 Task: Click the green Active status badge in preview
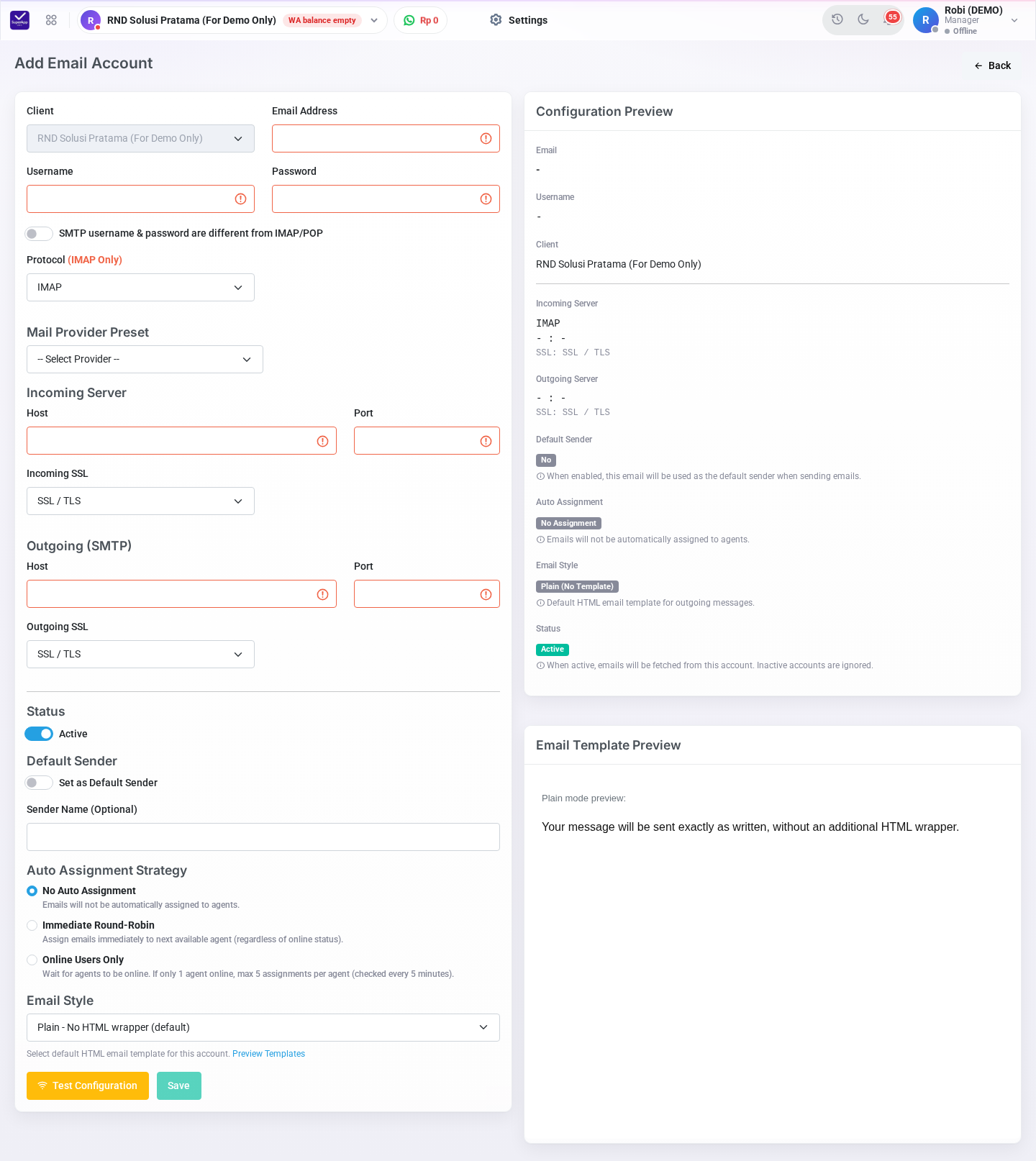(553, 650)
